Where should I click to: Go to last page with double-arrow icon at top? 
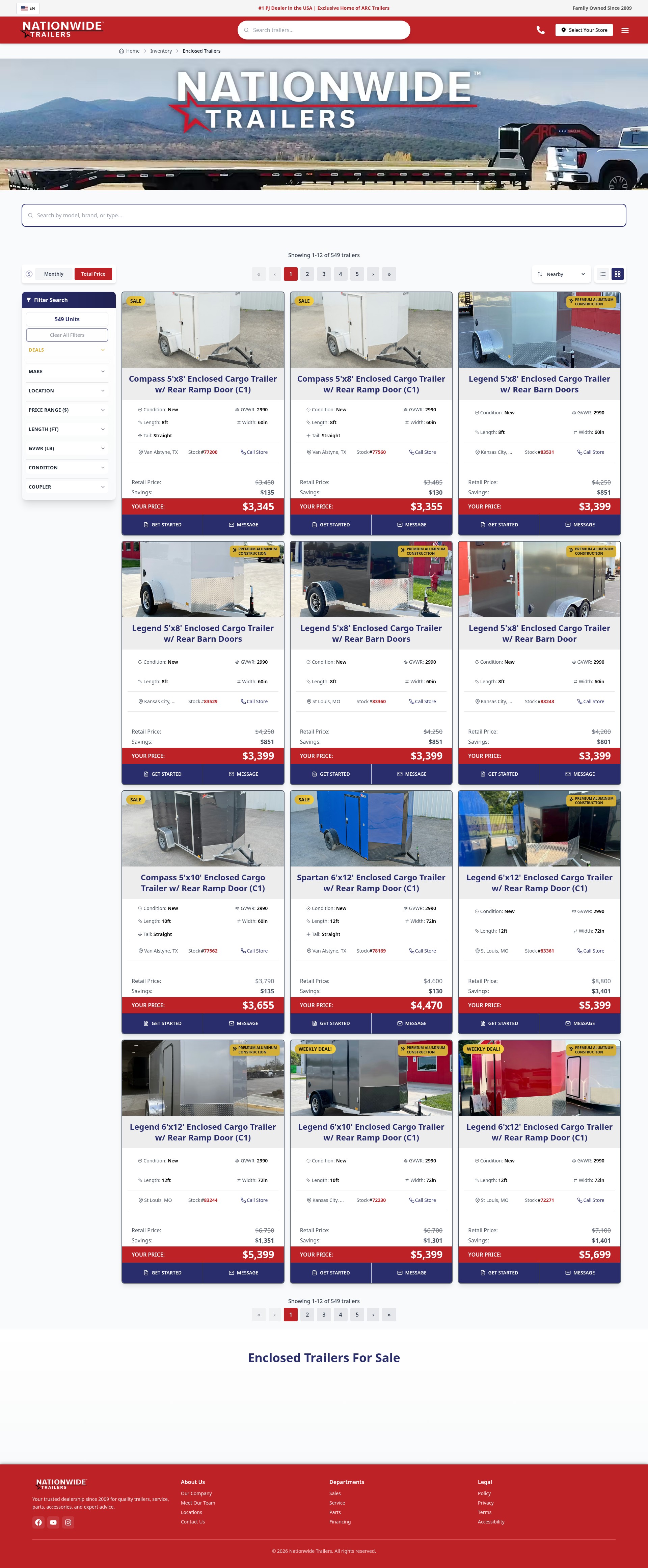[389, 274]
